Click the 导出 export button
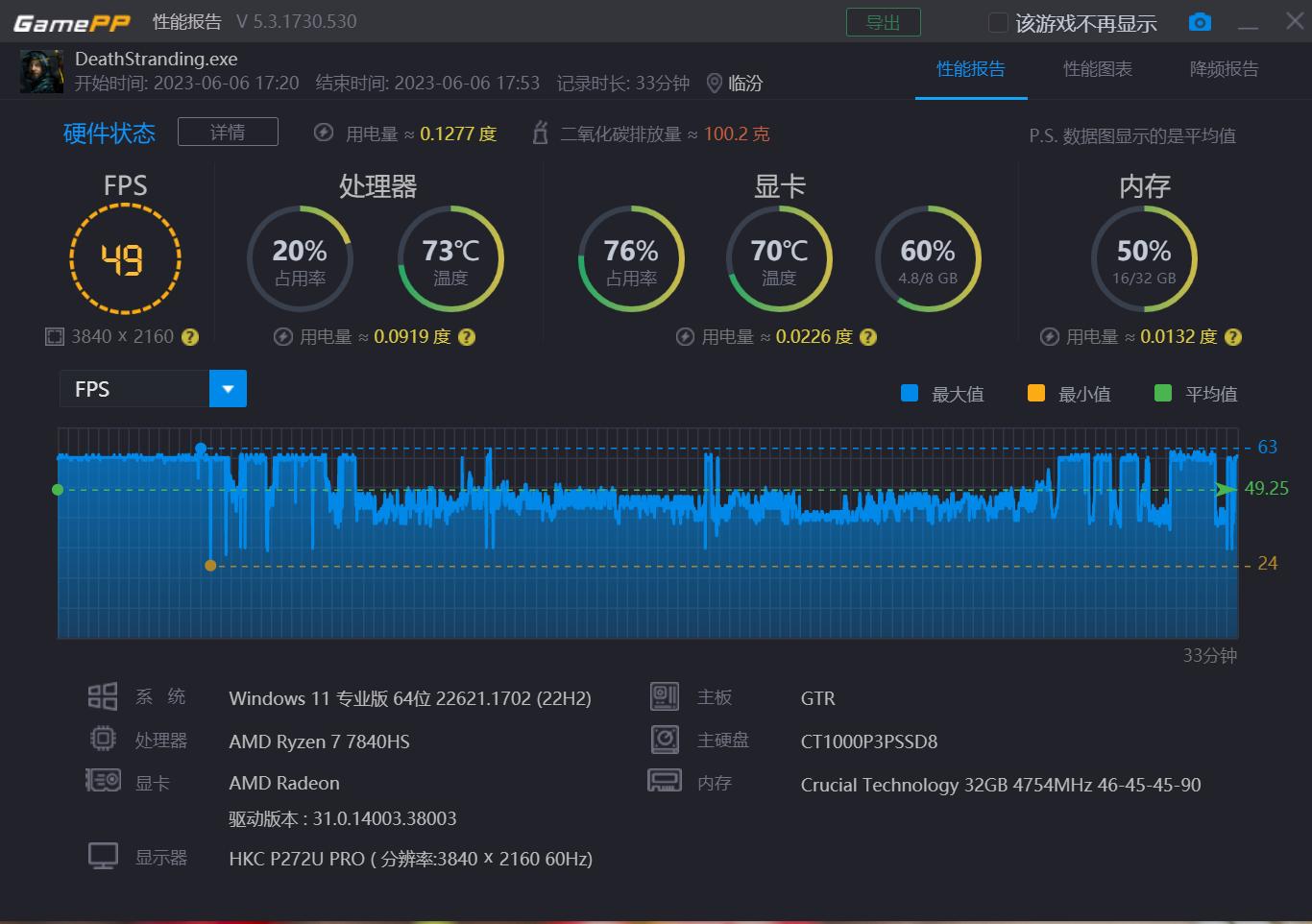Image resolution: width=1312 pixels, height=924 pixels. (883, 21)
